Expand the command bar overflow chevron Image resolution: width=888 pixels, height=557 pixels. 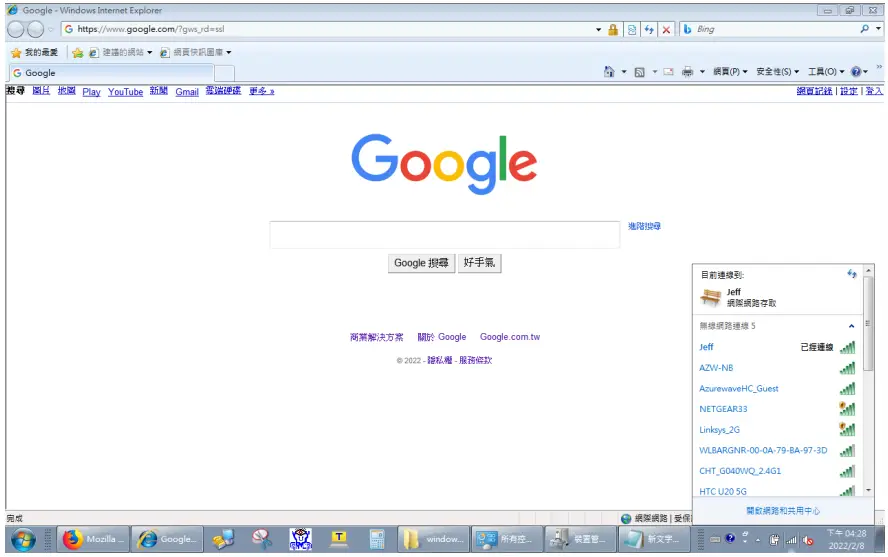pos(879,67)
